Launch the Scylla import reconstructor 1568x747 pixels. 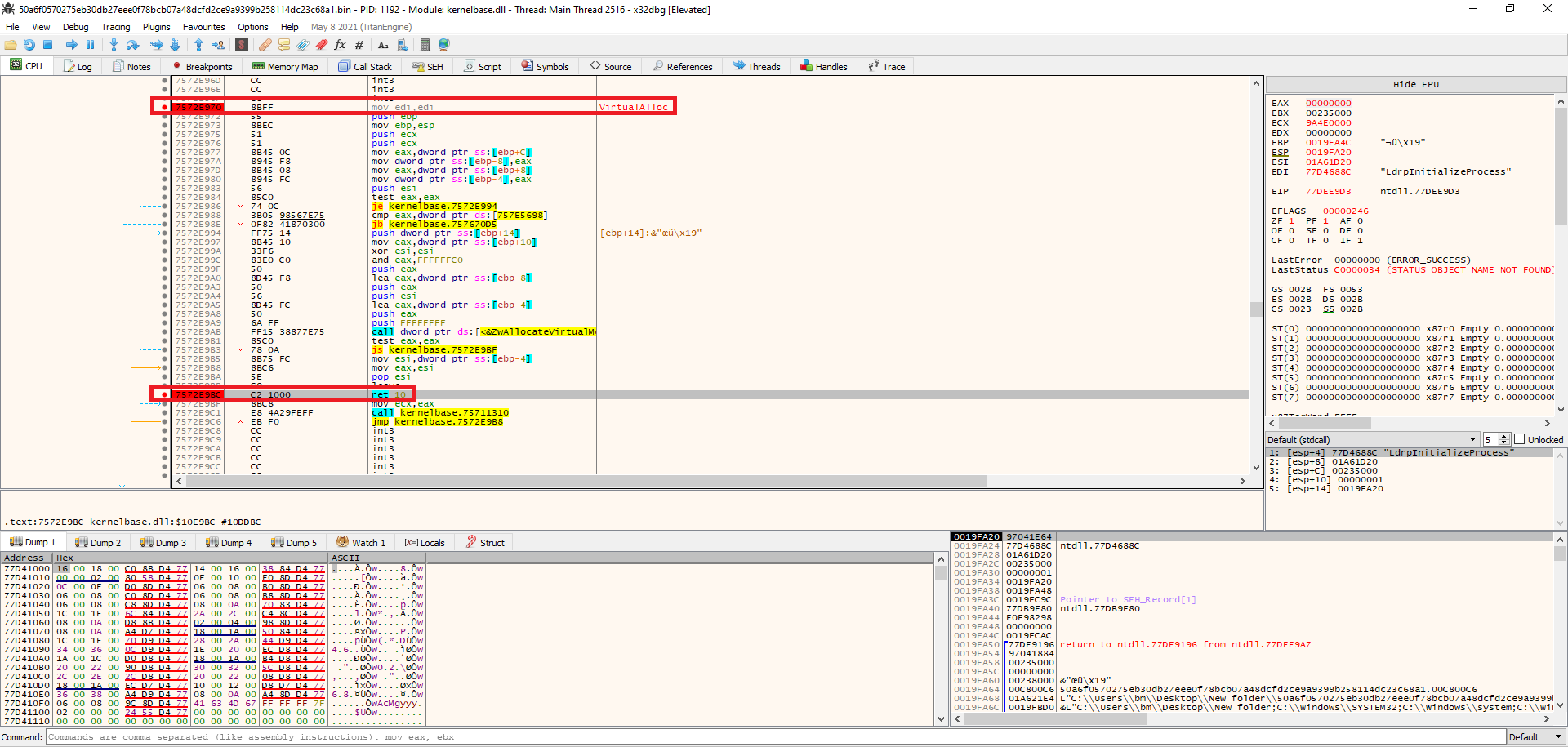(242, 45)
